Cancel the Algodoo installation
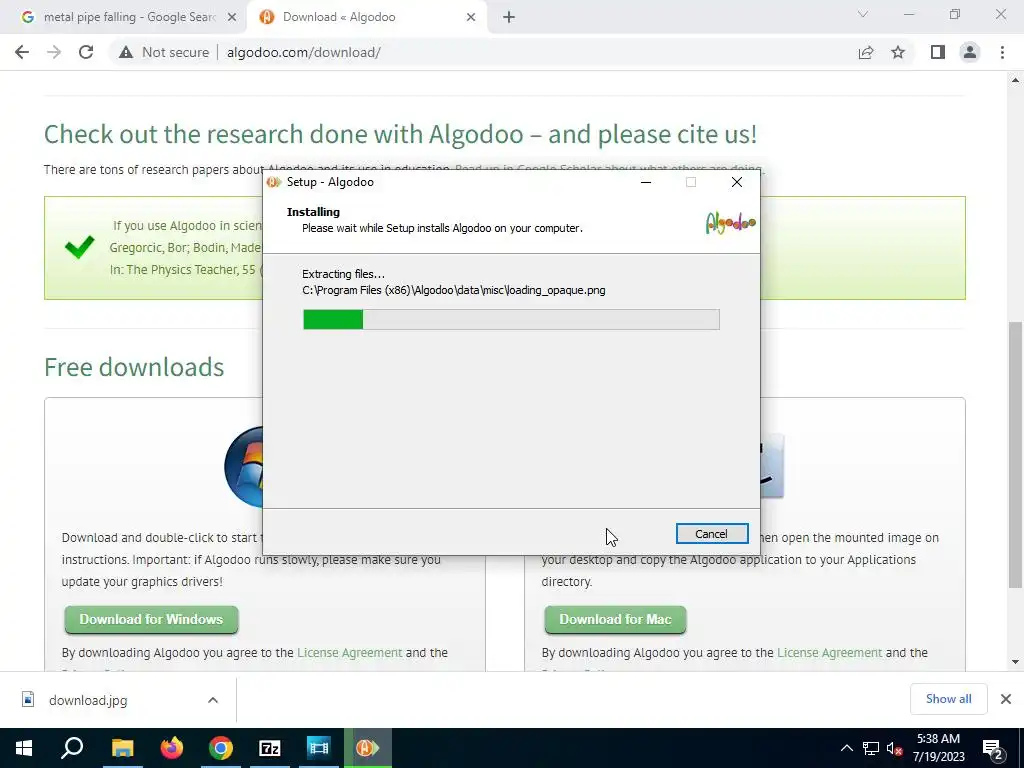1024x768 pixels. pos(711,534)
